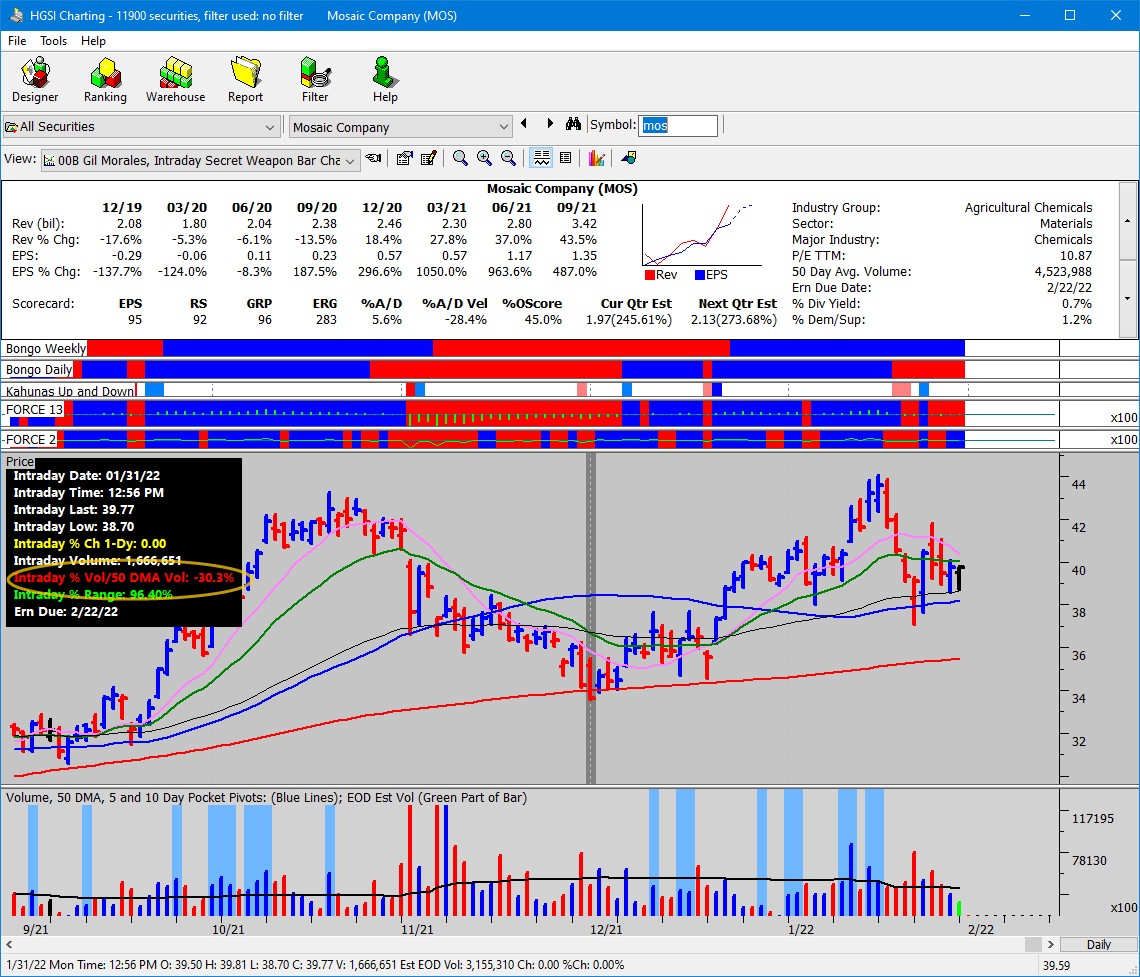Viewport: 1140px width, 977px height.
Task: Click the horizontal scrollbar thumb
Action: tap(1033, 944)
